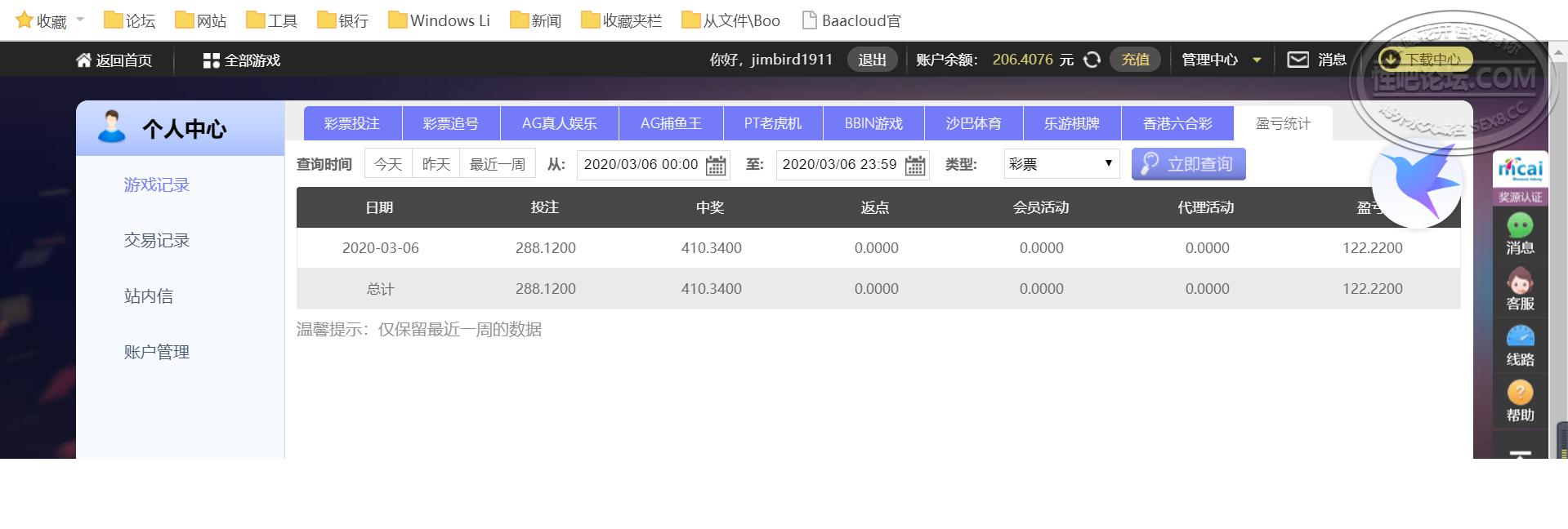The image size is (1568, 529).
Task: Switch to the BBIN游戏 tab
Action: pos(873,123)
